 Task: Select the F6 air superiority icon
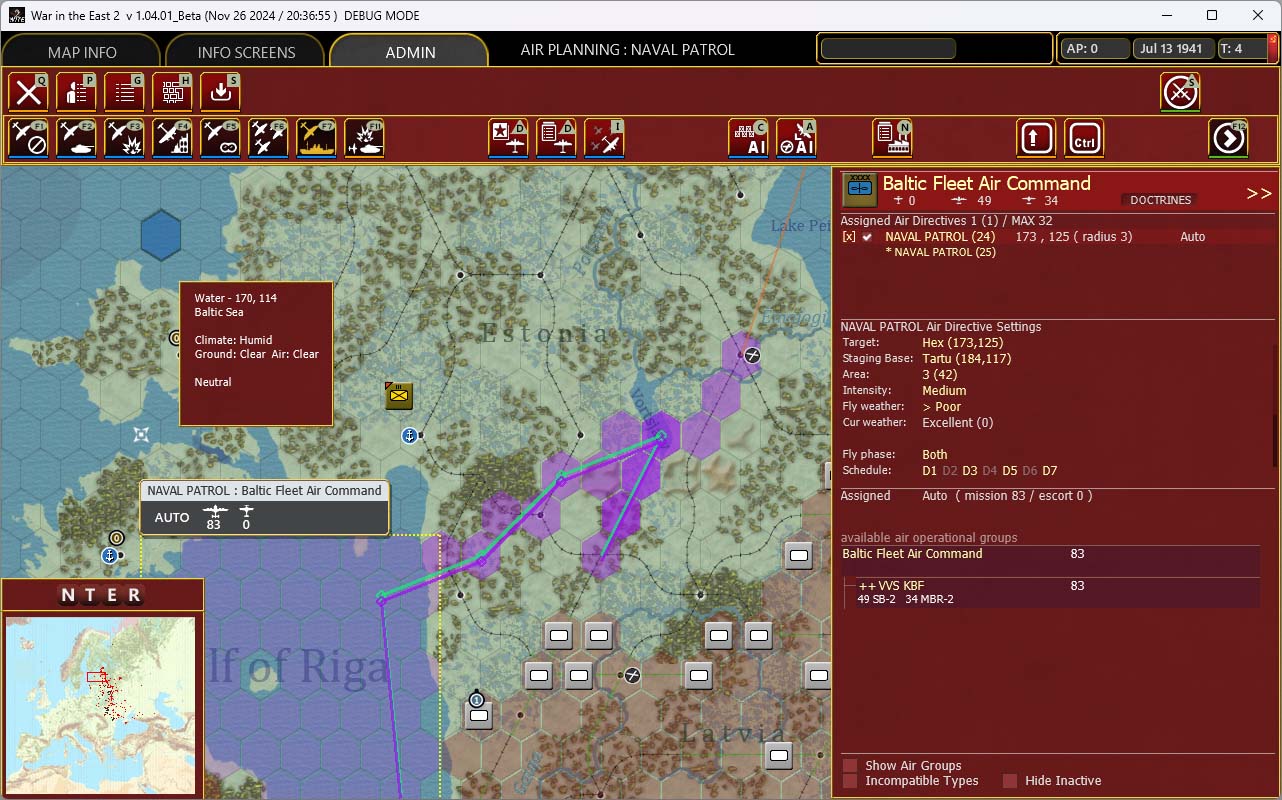coord(268,139)
